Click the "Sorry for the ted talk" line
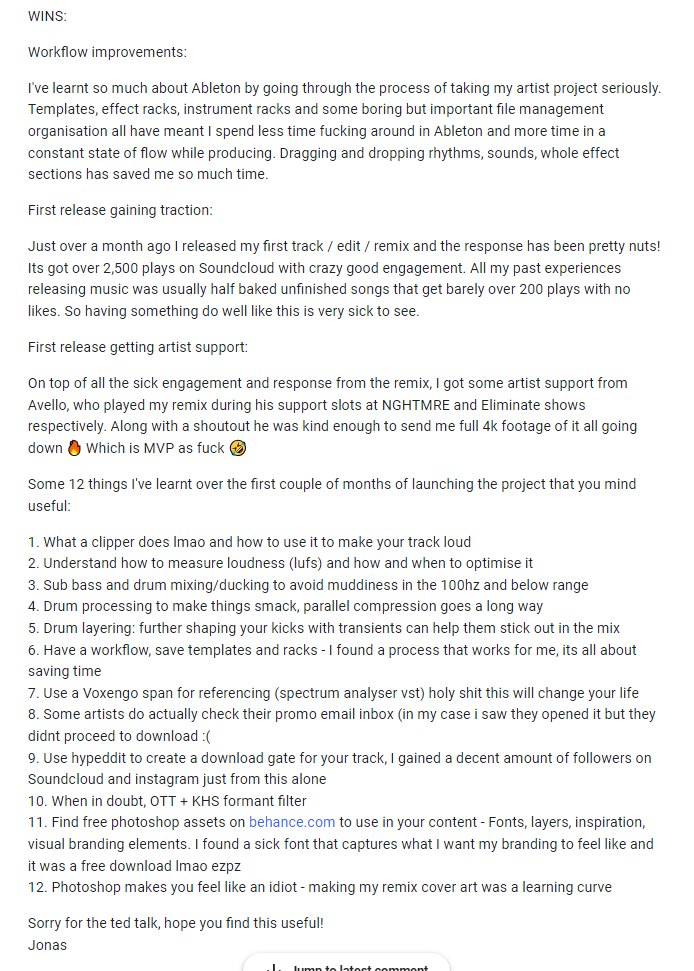This screenshot has height=971, width=694. [x=175, y=923]
